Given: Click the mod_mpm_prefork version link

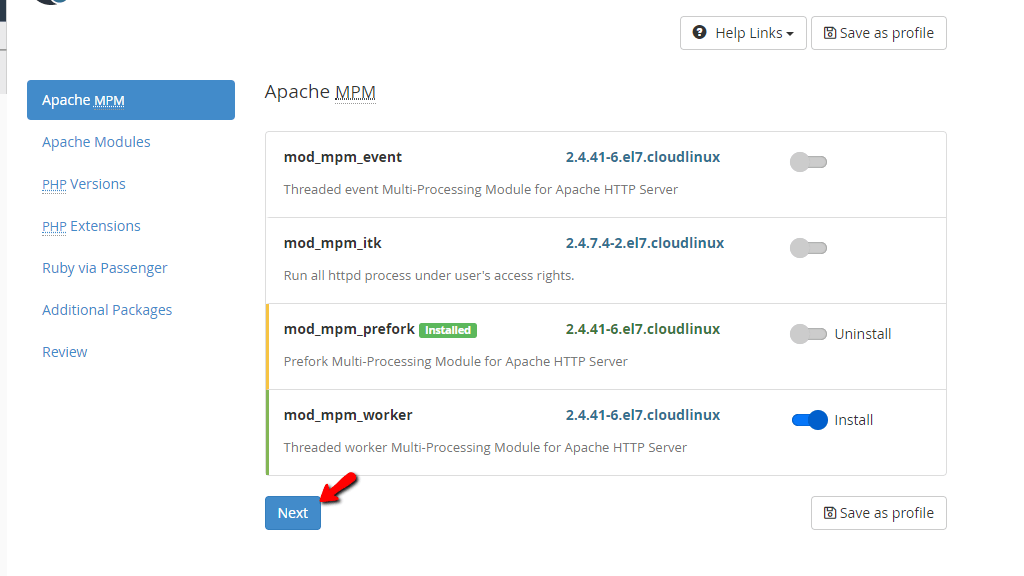Looking at the screenshot, I should click(x=643, y=329).
